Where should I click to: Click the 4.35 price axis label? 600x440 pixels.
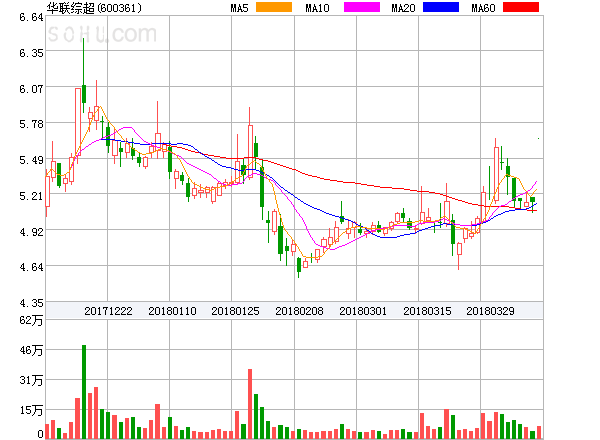[x=31, y=303]
